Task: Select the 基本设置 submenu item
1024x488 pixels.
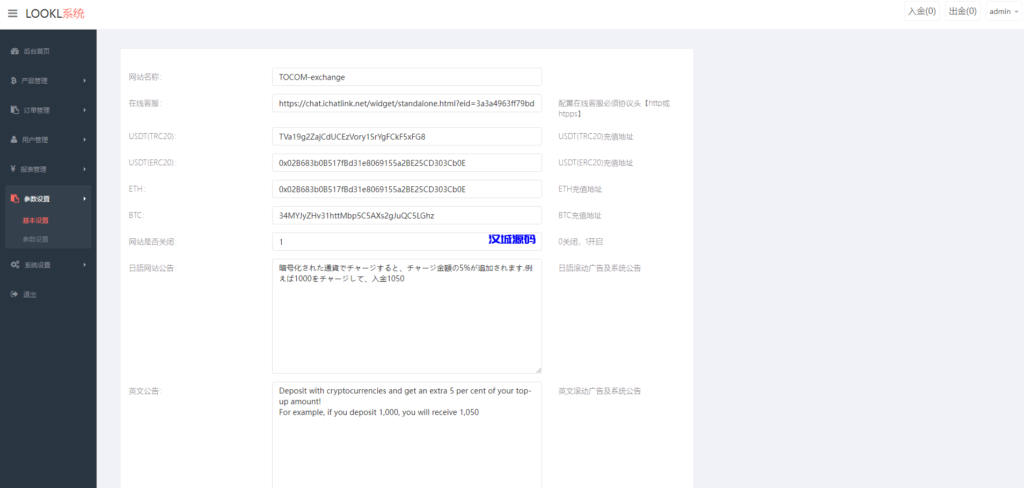Action: 36,220
